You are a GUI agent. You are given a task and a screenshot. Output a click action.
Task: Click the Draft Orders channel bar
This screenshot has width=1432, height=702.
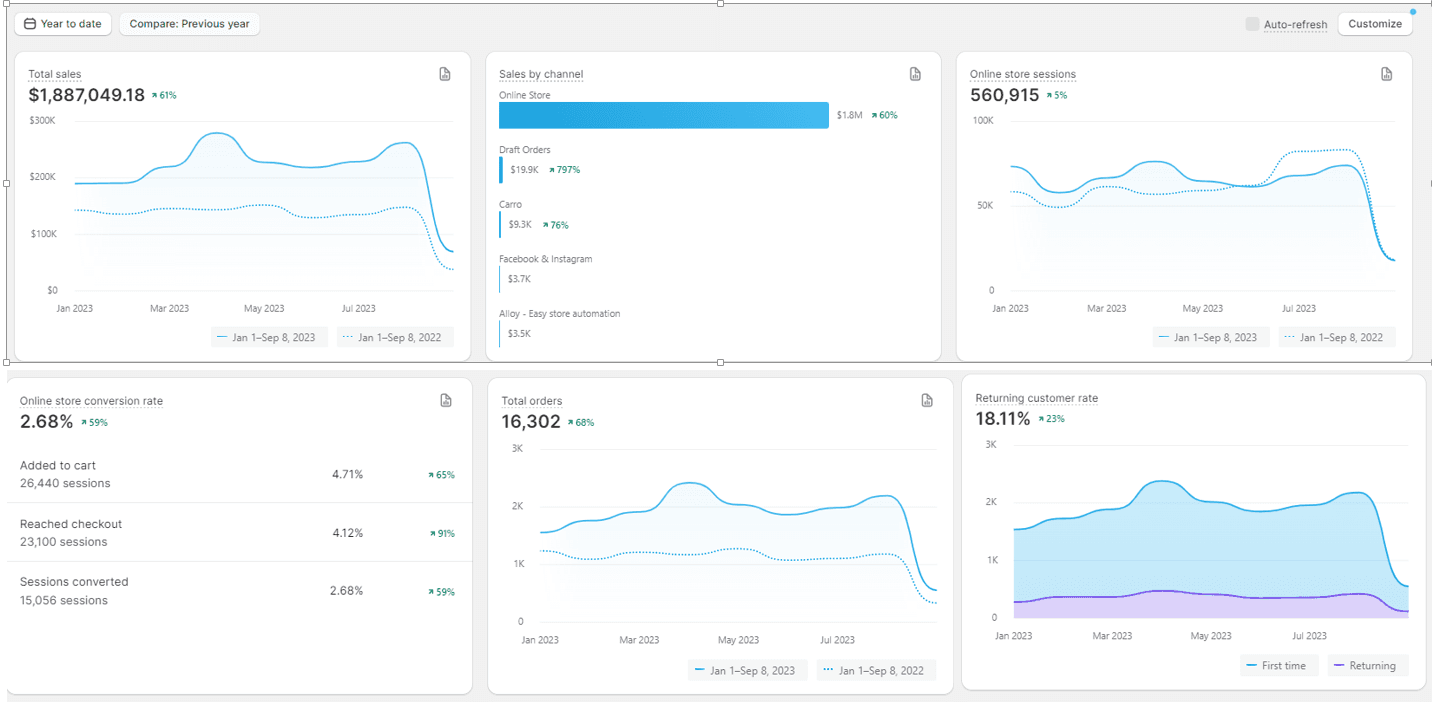tap(501, 170)
